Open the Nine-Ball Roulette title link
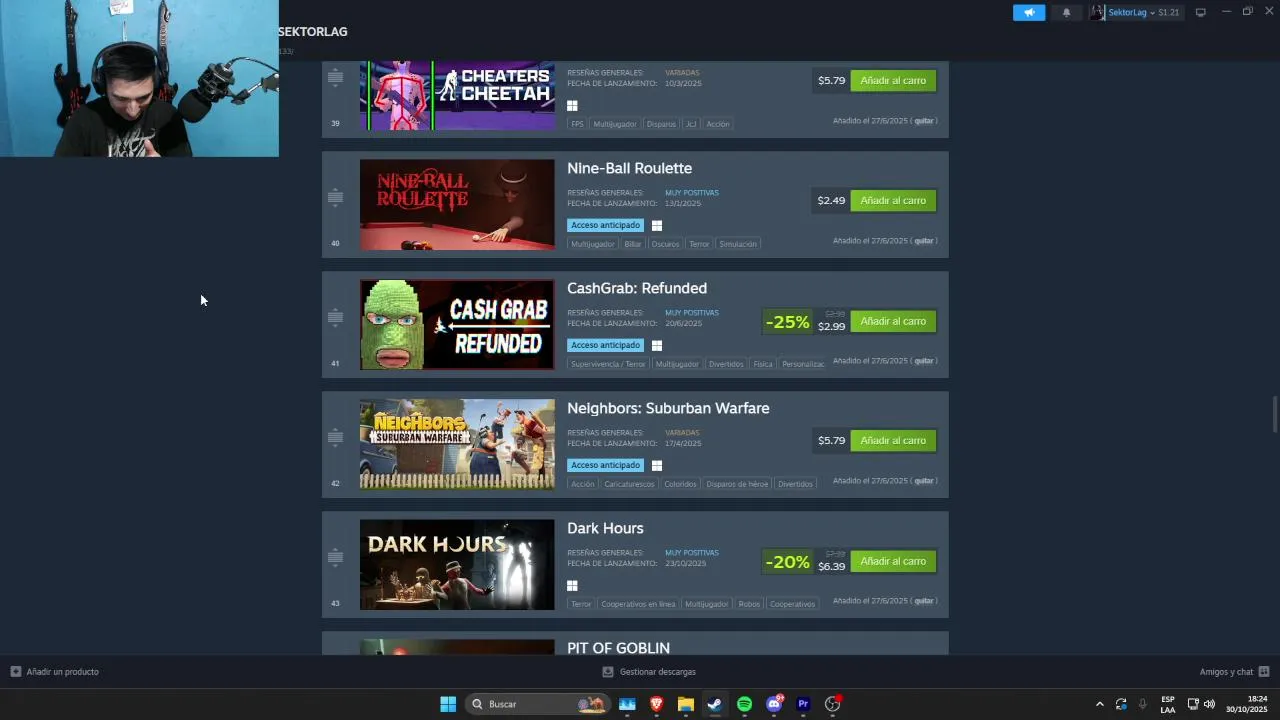 coord(629,168)
